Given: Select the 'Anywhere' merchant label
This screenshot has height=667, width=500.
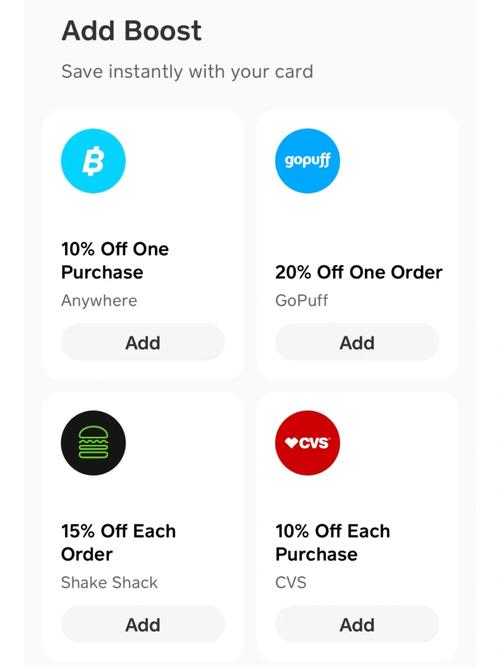Looking at the screenshot, I should [99, 301].
